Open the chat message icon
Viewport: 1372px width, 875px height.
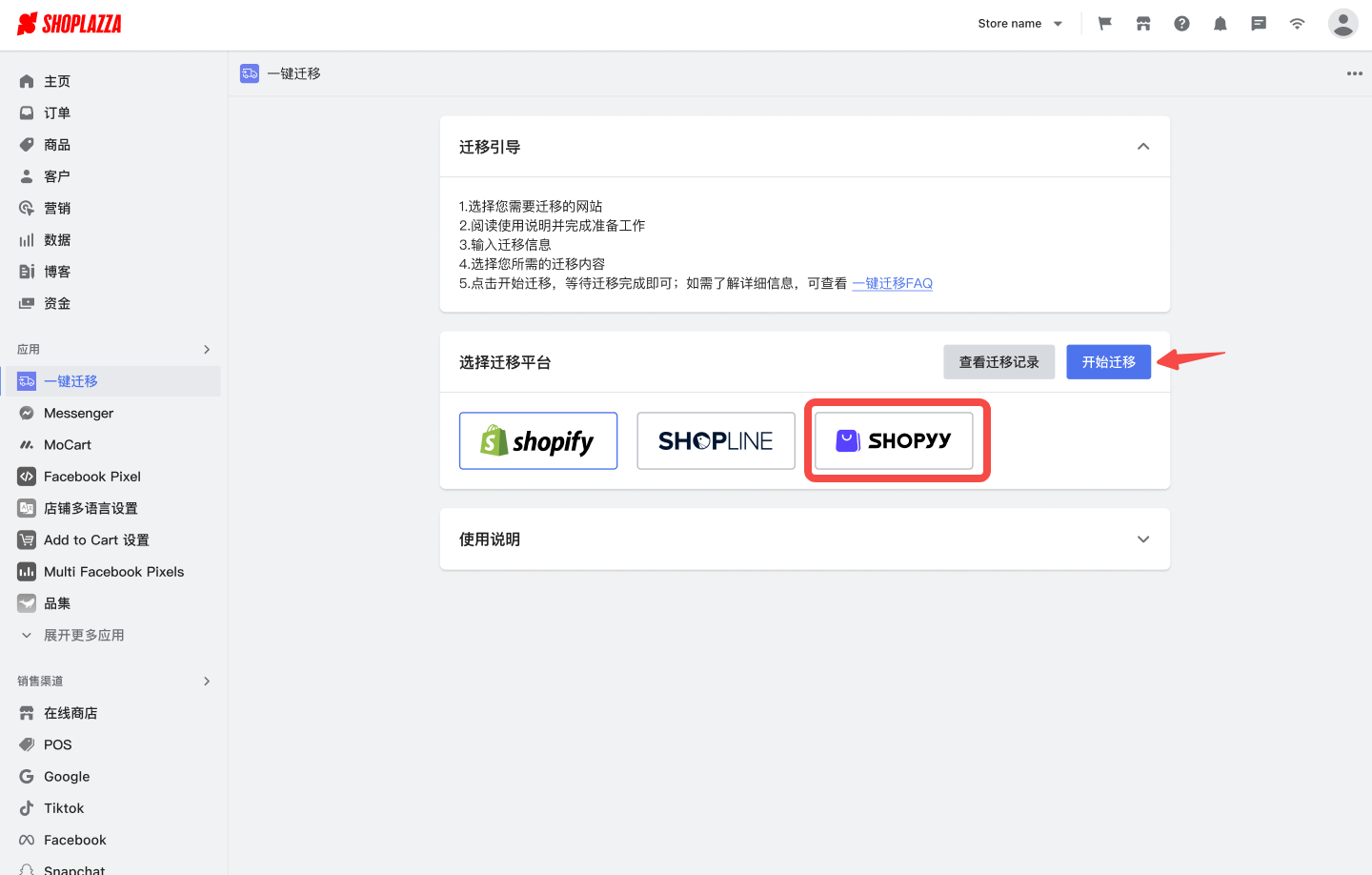tap(1259, 24)
